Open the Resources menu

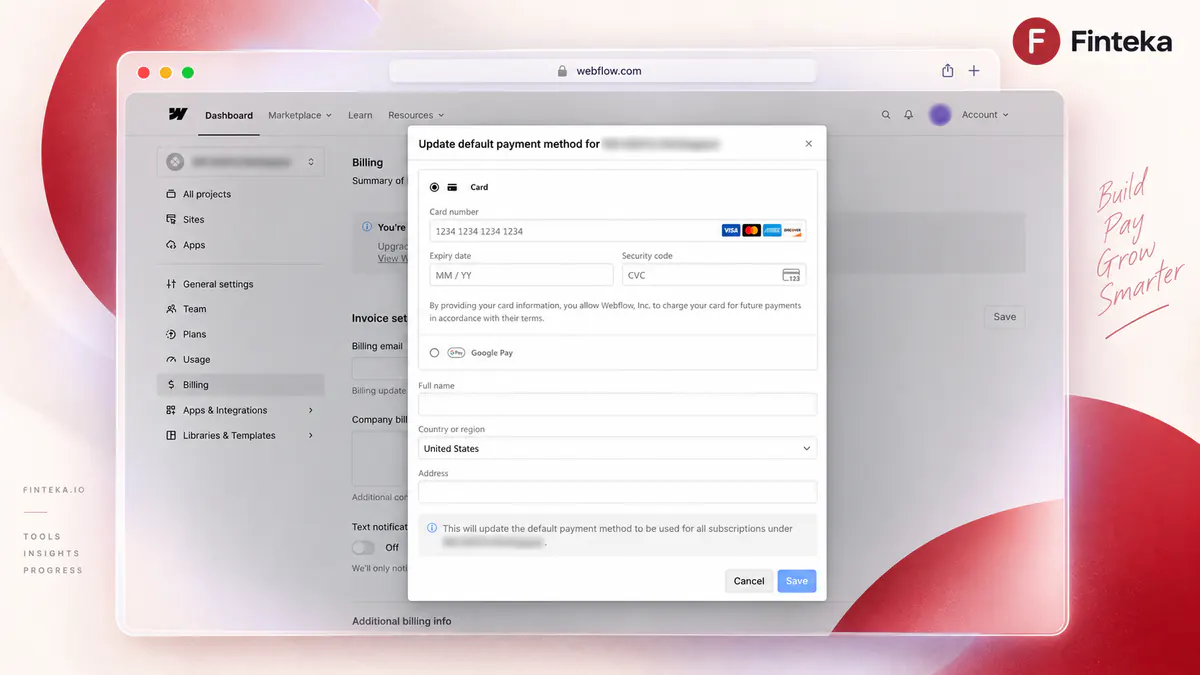click(416, 115)
